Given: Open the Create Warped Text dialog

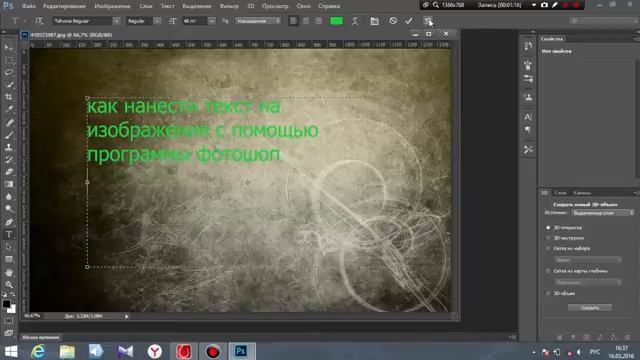Looking at the screenshot, I should click(355, 21).
